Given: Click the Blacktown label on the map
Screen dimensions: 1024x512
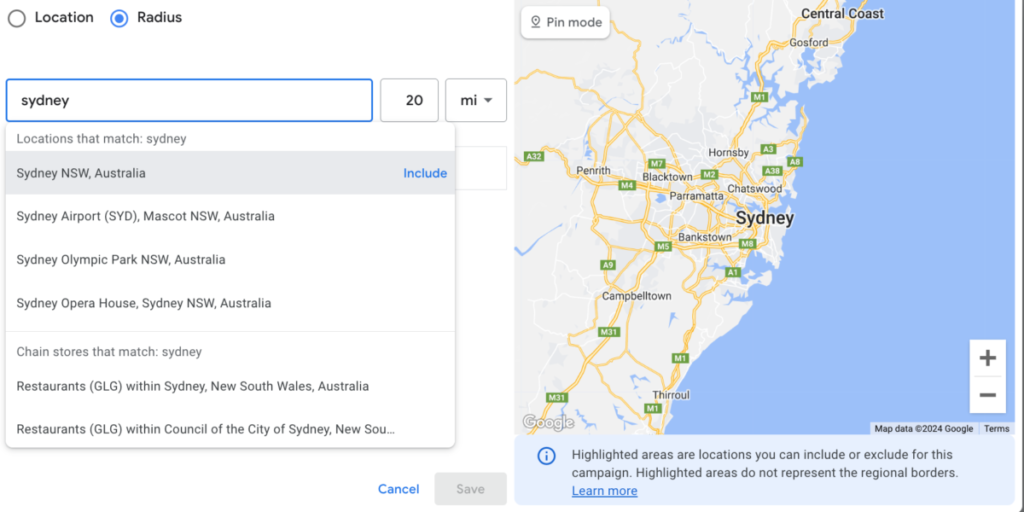Looking at the screenshot, I should [x=667, y=177].
